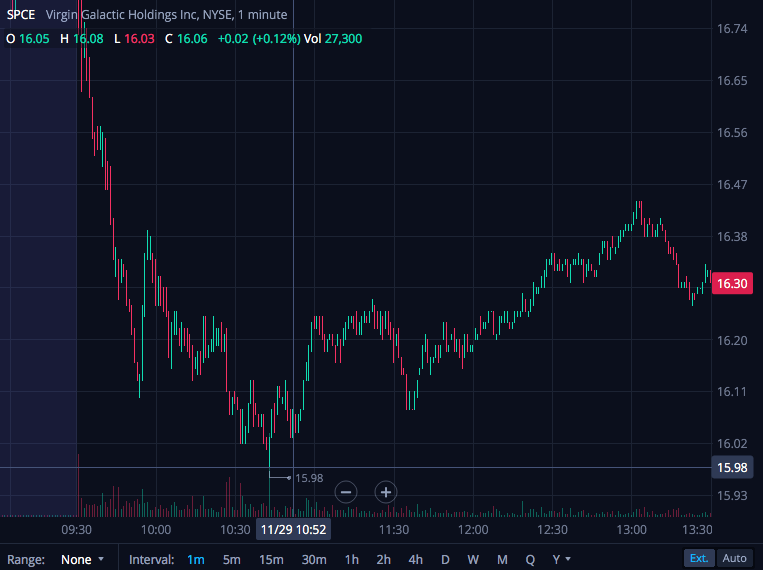Viewport: 763px width, 570px height.
Task: Click the 13:00 time axis label
Action: 632,530
